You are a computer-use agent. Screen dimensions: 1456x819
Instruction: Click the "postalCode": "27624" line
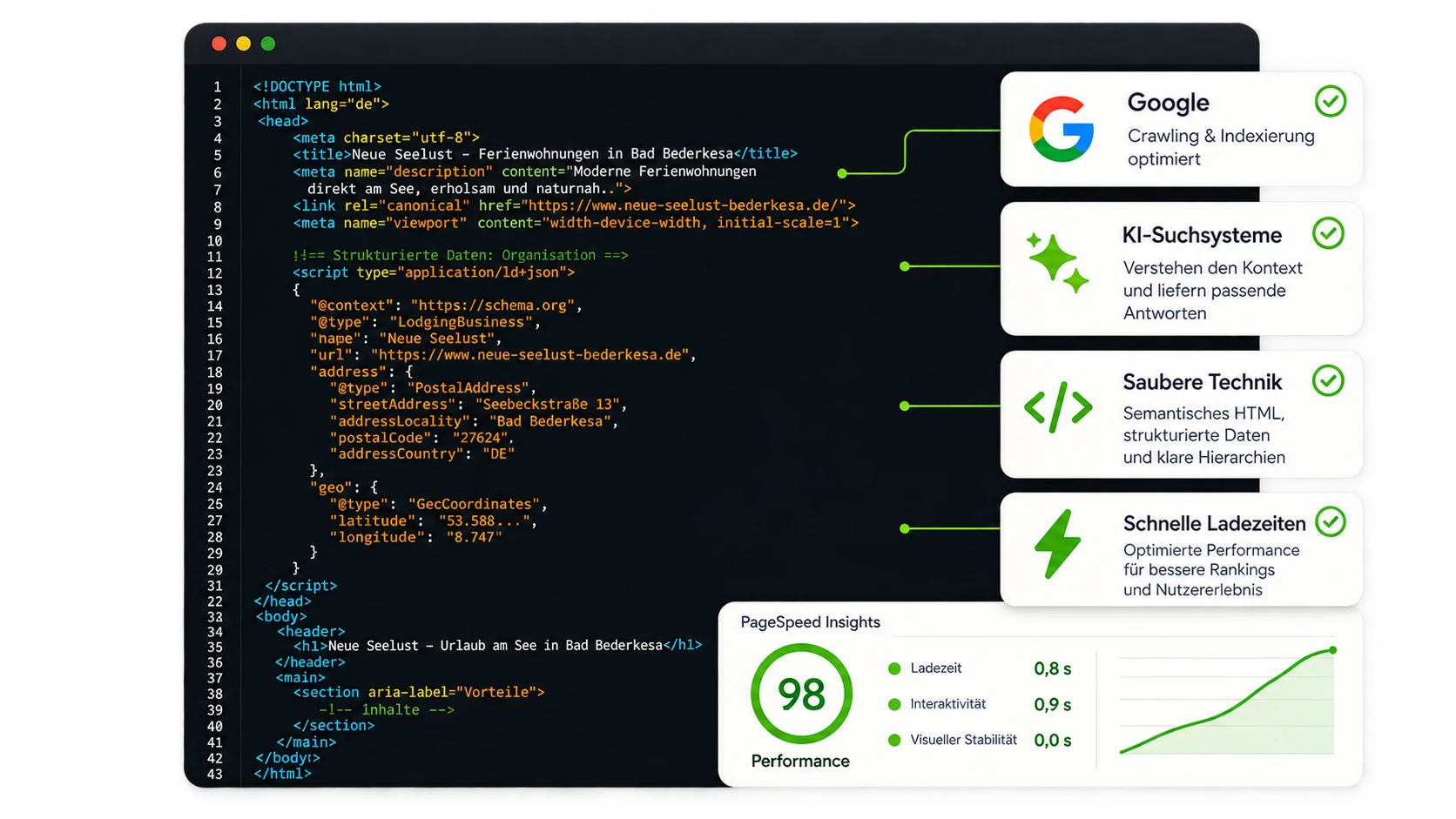point(421,438)
